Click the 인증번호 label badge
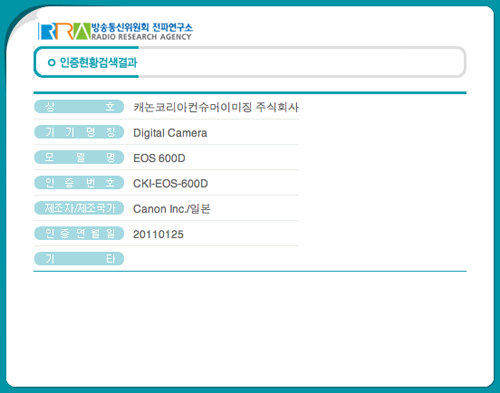500x393 pixels. (x=79, y=183)
